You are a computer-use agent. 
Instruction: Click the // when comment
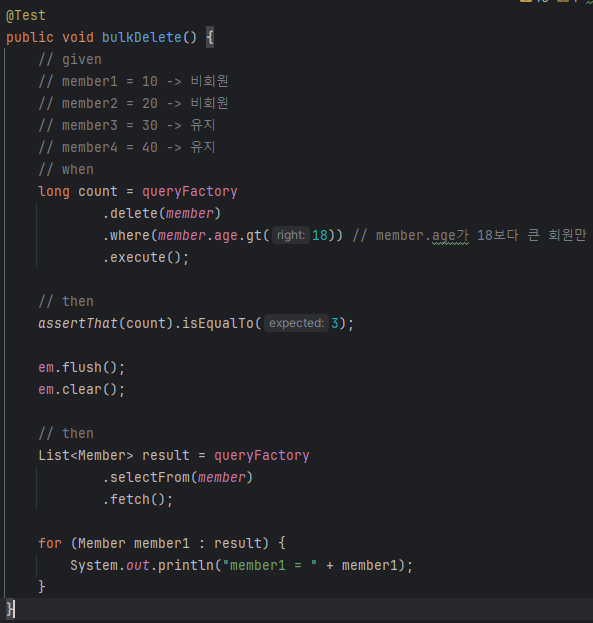66,170
